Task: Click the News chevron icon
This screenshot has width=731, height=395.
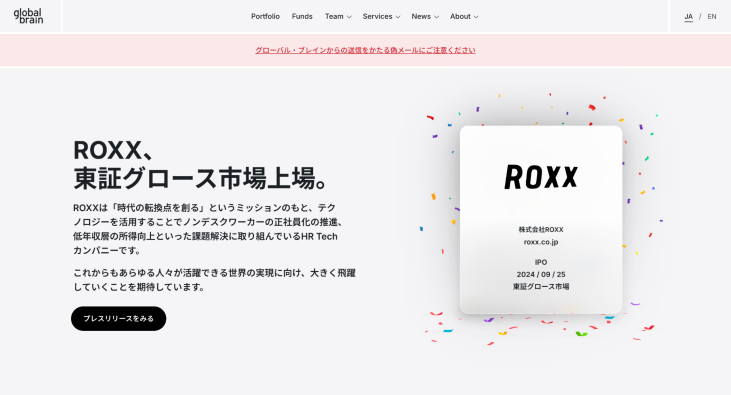Action: [436, 17]
